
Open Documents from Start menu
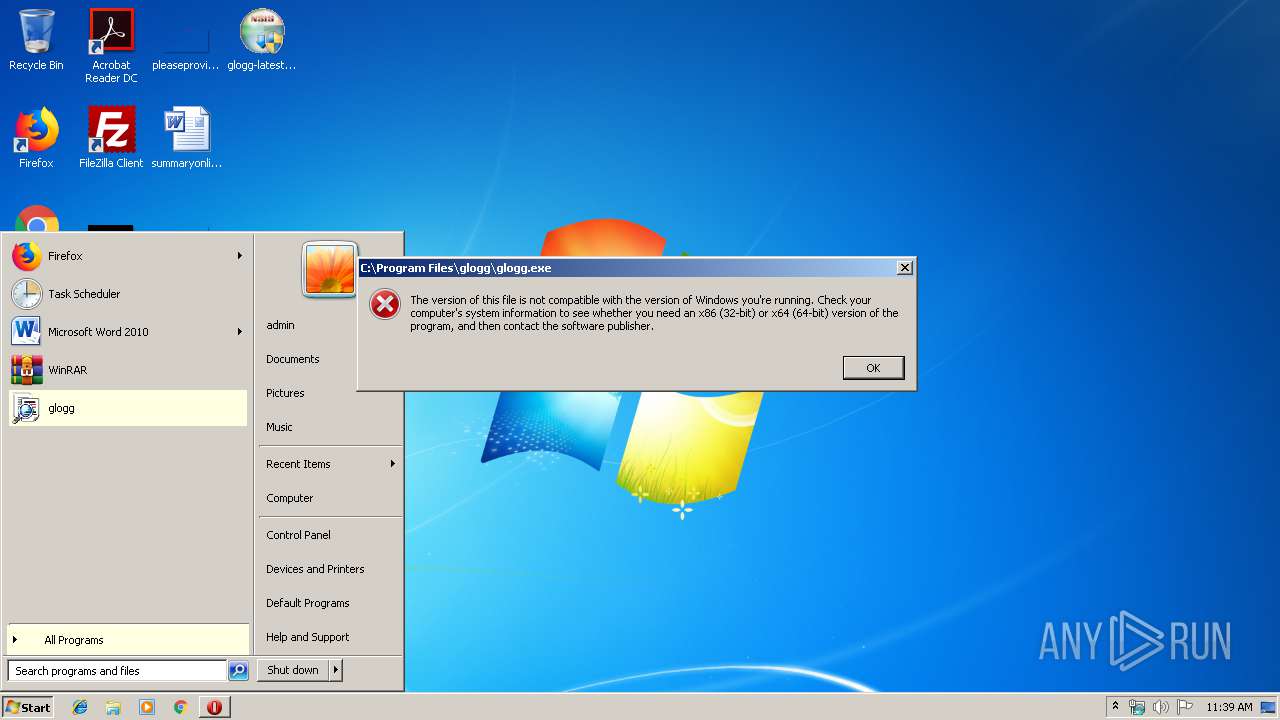click(x=292, y=359)
